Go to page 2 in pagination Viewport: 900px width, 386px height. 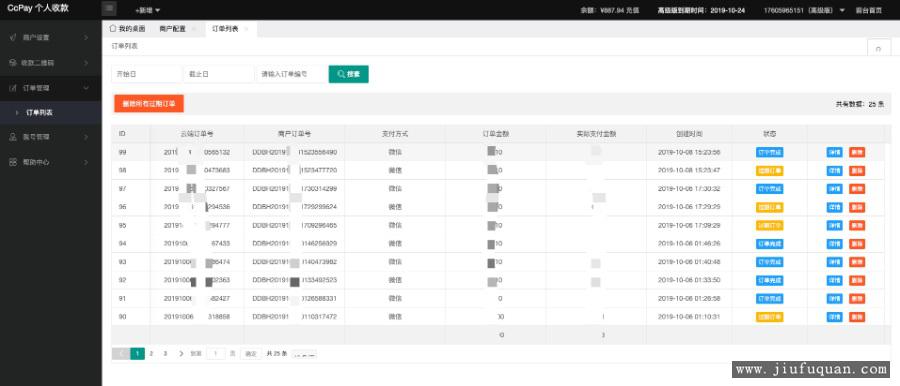pyautogui.click(x=152, y=354)
